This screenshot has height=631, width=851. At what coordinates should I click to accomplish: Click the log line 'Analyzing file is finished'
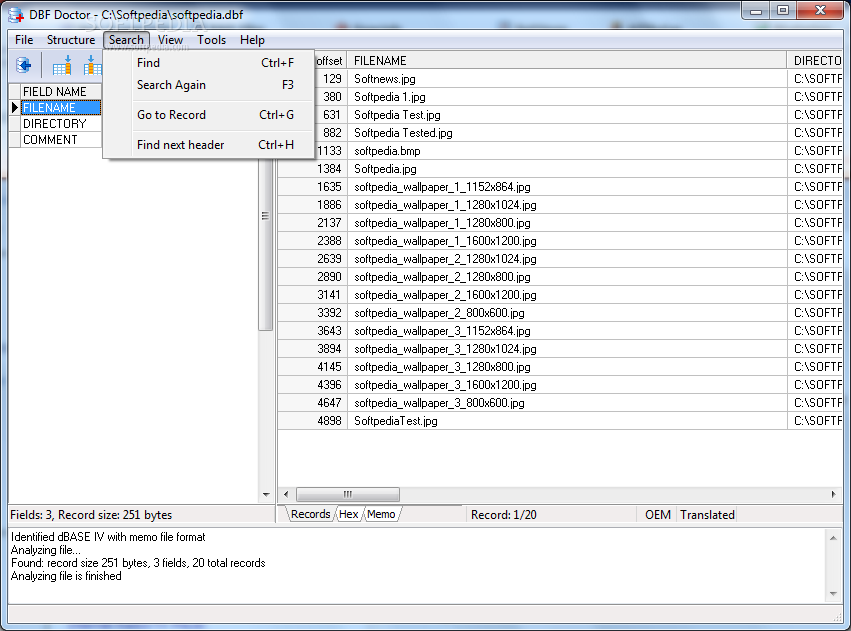(66, 576)
